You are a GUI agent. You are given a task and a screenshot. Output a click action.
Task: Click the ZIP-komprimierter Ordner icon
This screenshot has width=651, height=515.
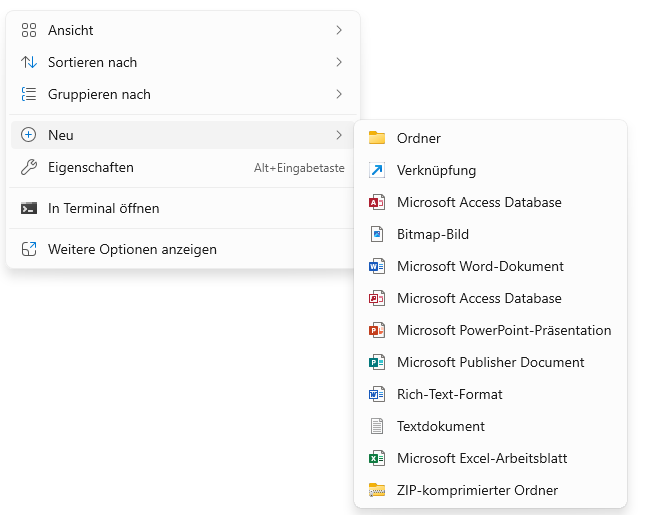click(377, 490)
